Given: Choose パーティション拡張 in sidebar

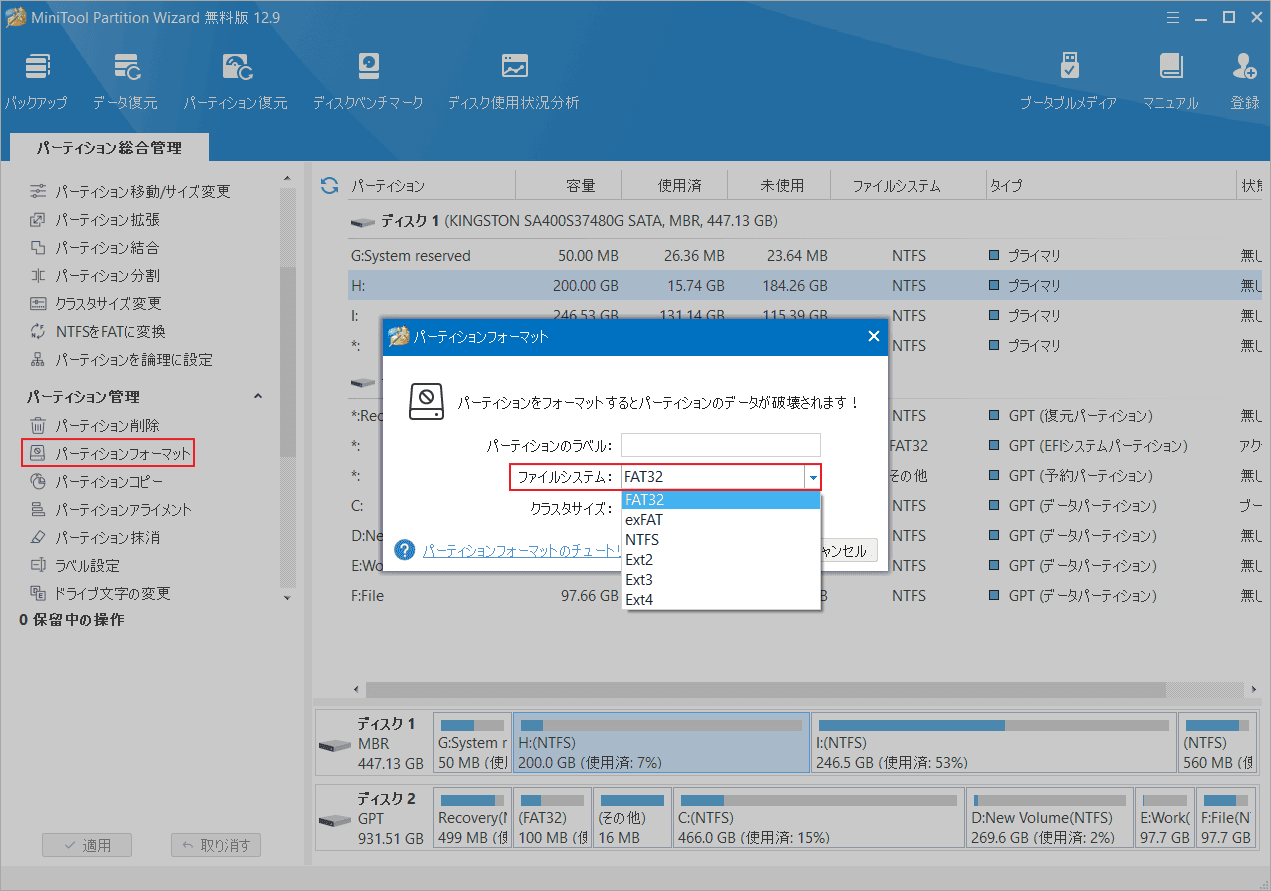Looking at the screenshot, I should tap(95, 219).
